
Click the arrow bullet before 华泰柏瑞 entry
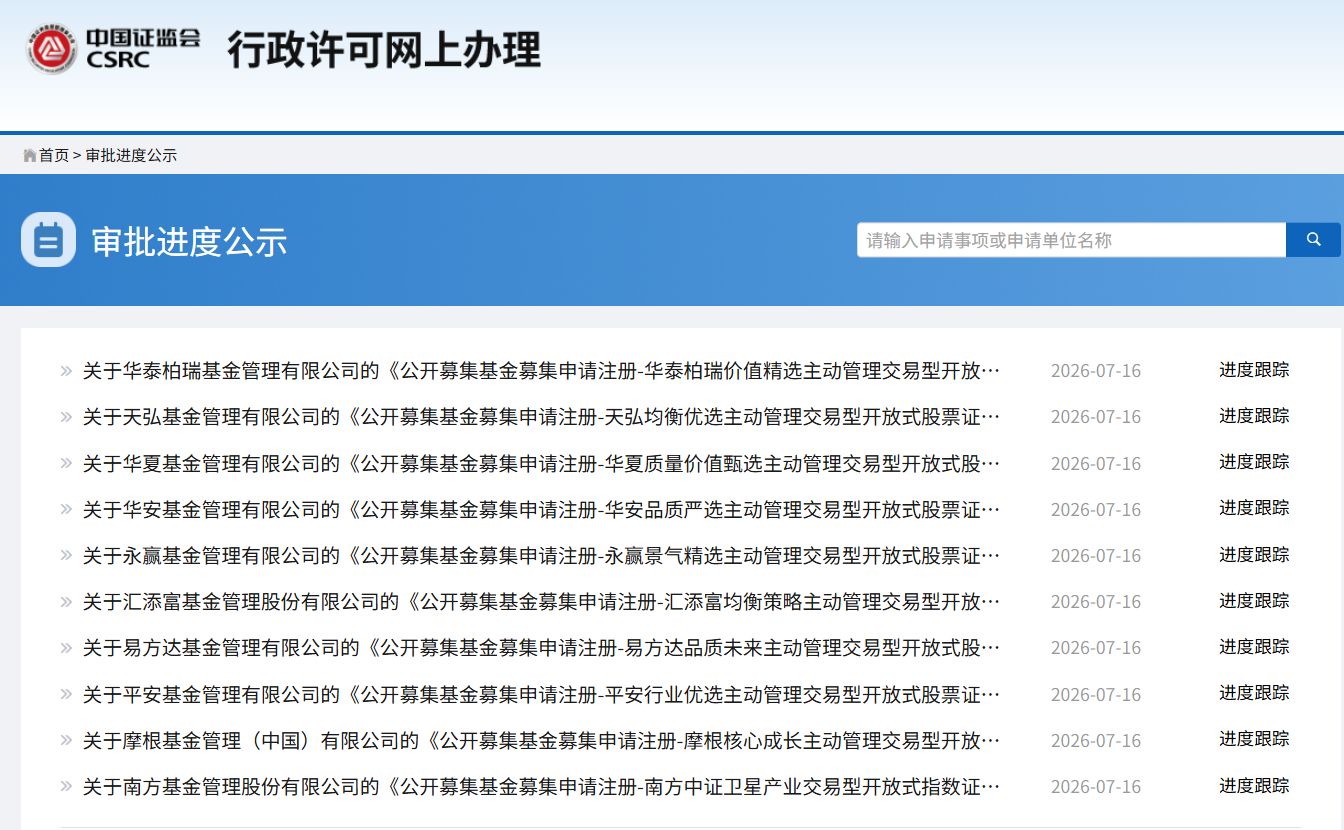click(x=66, y=371)
